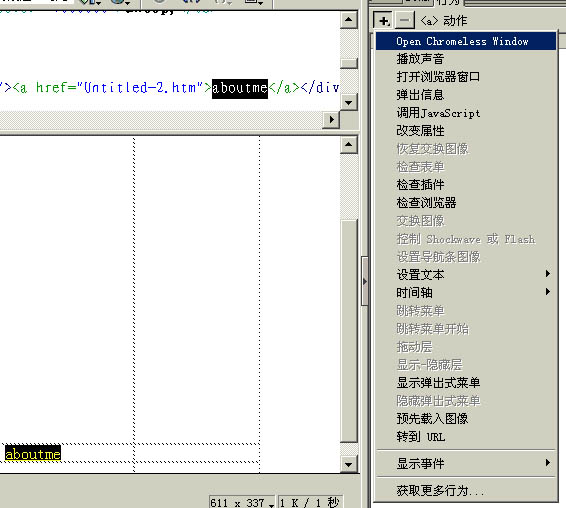566x508 pixels.
Task: Click the minus remove-behavior button
Action: (x=405, y=21)
